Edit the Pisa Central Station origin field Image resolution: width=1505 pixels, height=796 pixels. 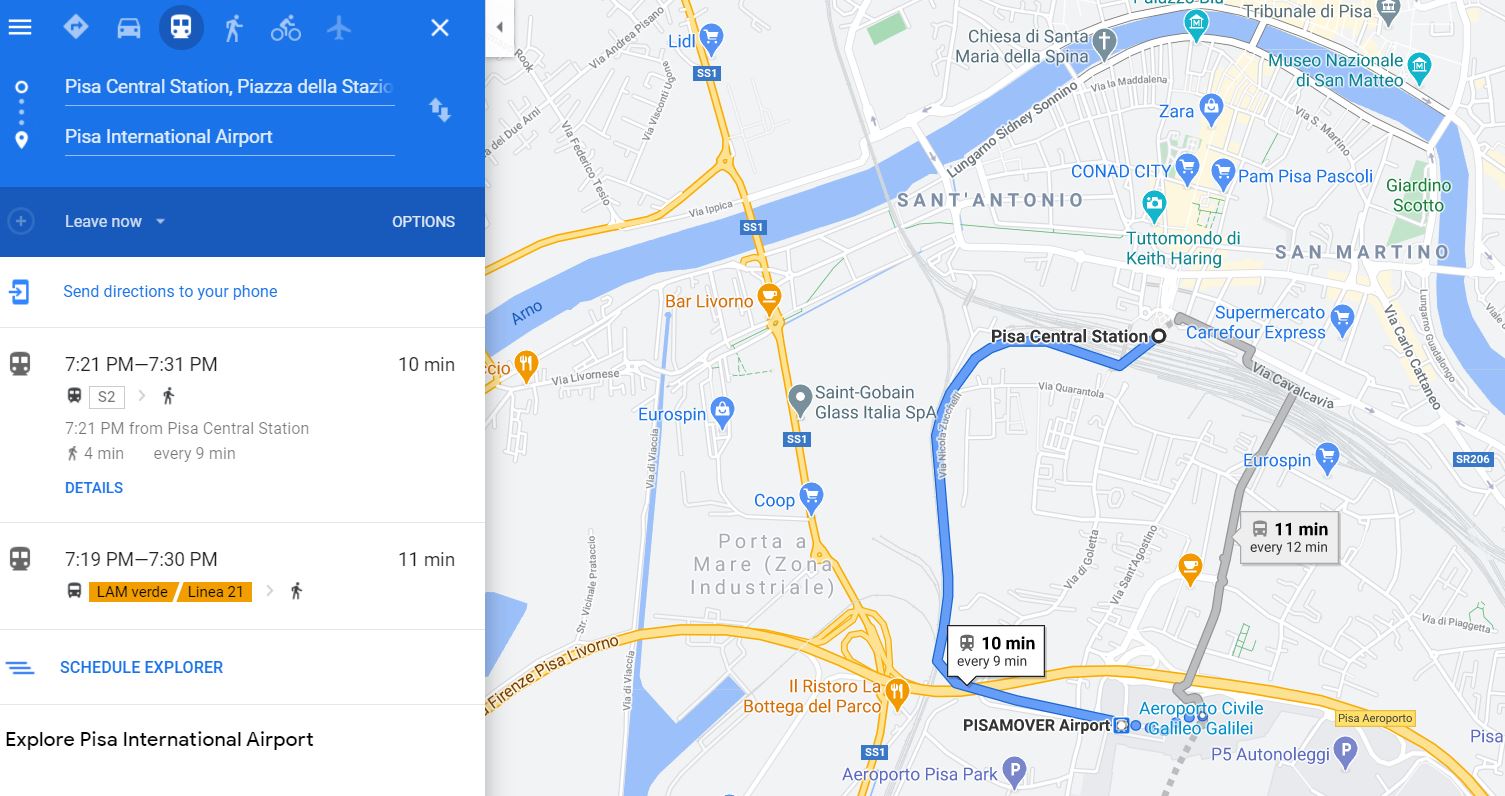pyautogui.click(x=229, y=87)
